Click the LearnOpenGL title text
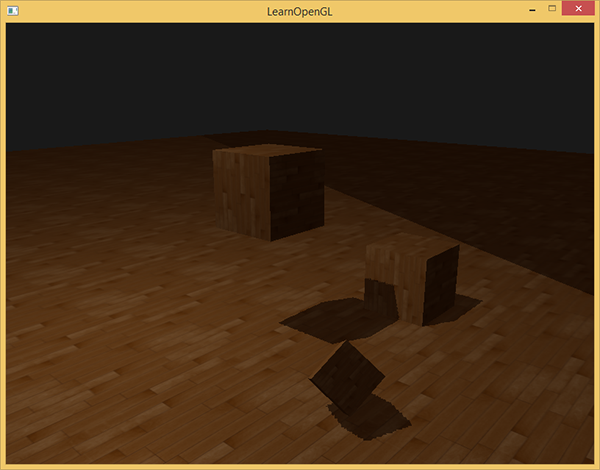 (299, 11)
